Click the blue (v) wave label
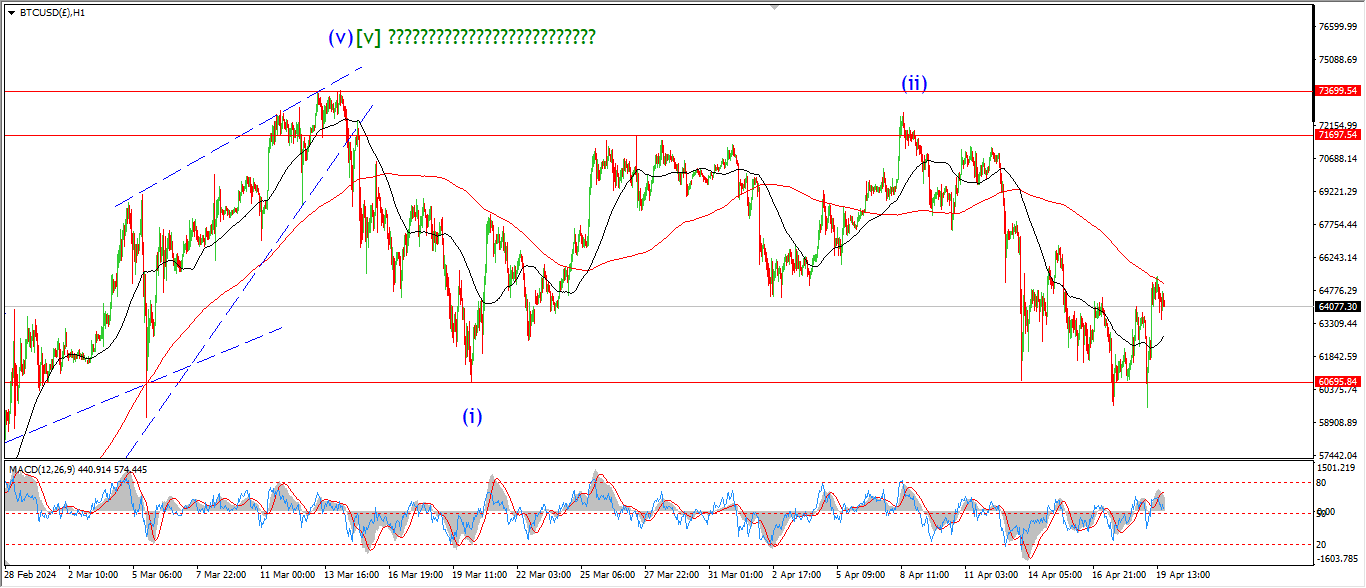Viewport: 1366px width, 588px height. (340, 38)
